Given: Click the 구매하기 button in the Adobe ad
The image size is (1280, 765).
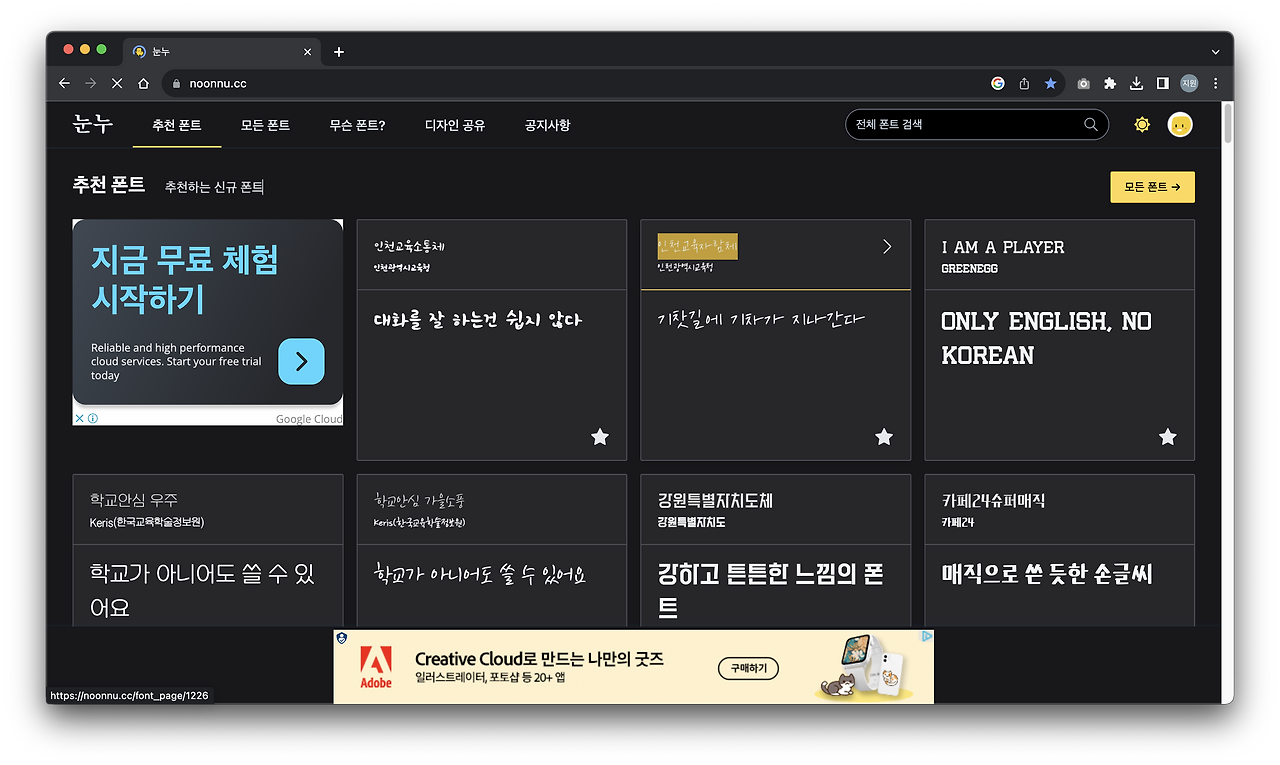Looking at the screenshot, I should tap(748, 668).
